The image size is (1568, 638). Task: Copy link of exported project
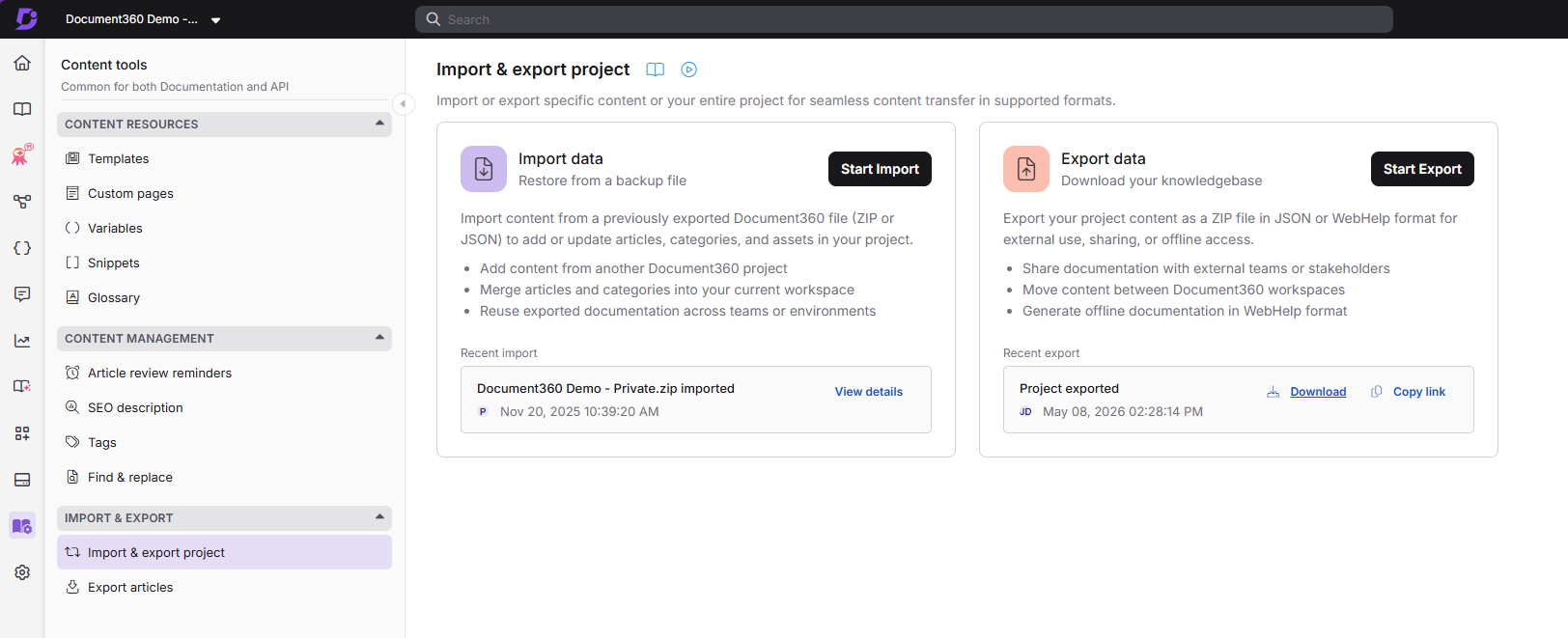pos(1419,392)
